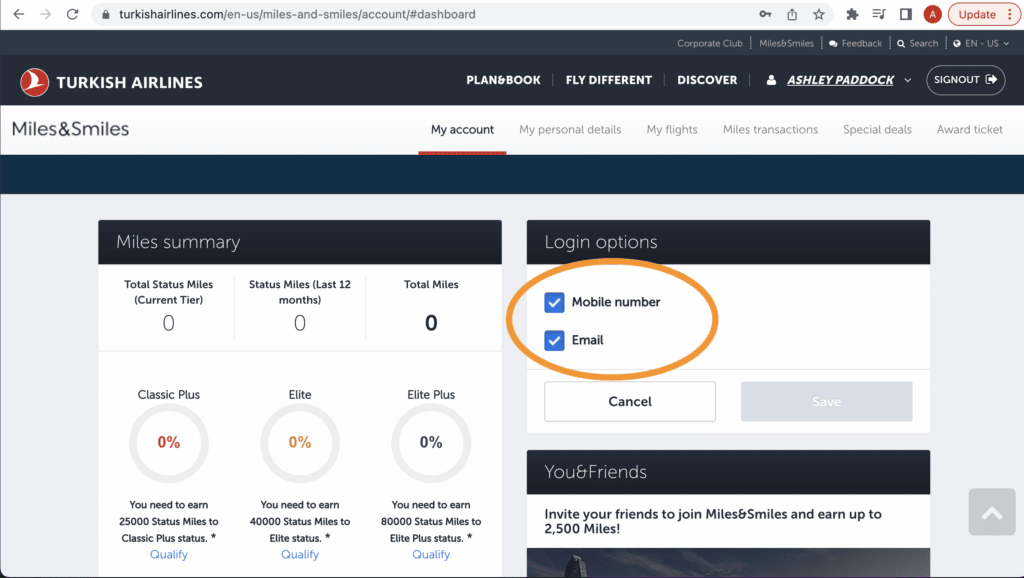Image resolution: width=1024 pixels, height=578 pixels.
Task: Expand the Ashley Paddock account dropdown arrow
Action: pyautogui.click(x=908, y=80)
